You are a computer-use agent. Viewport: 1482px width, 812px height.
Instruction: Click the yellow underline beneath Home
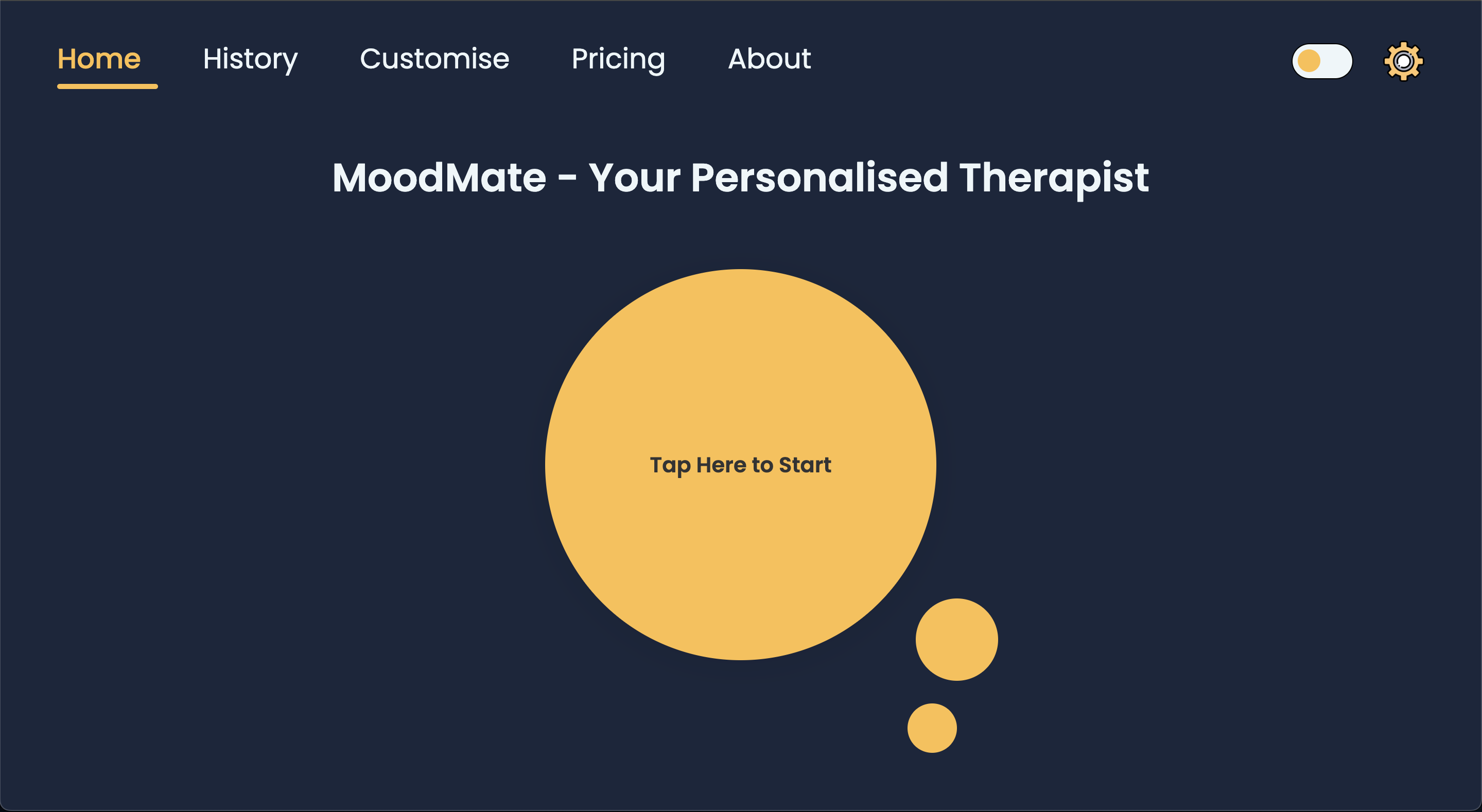coord(107,86)
